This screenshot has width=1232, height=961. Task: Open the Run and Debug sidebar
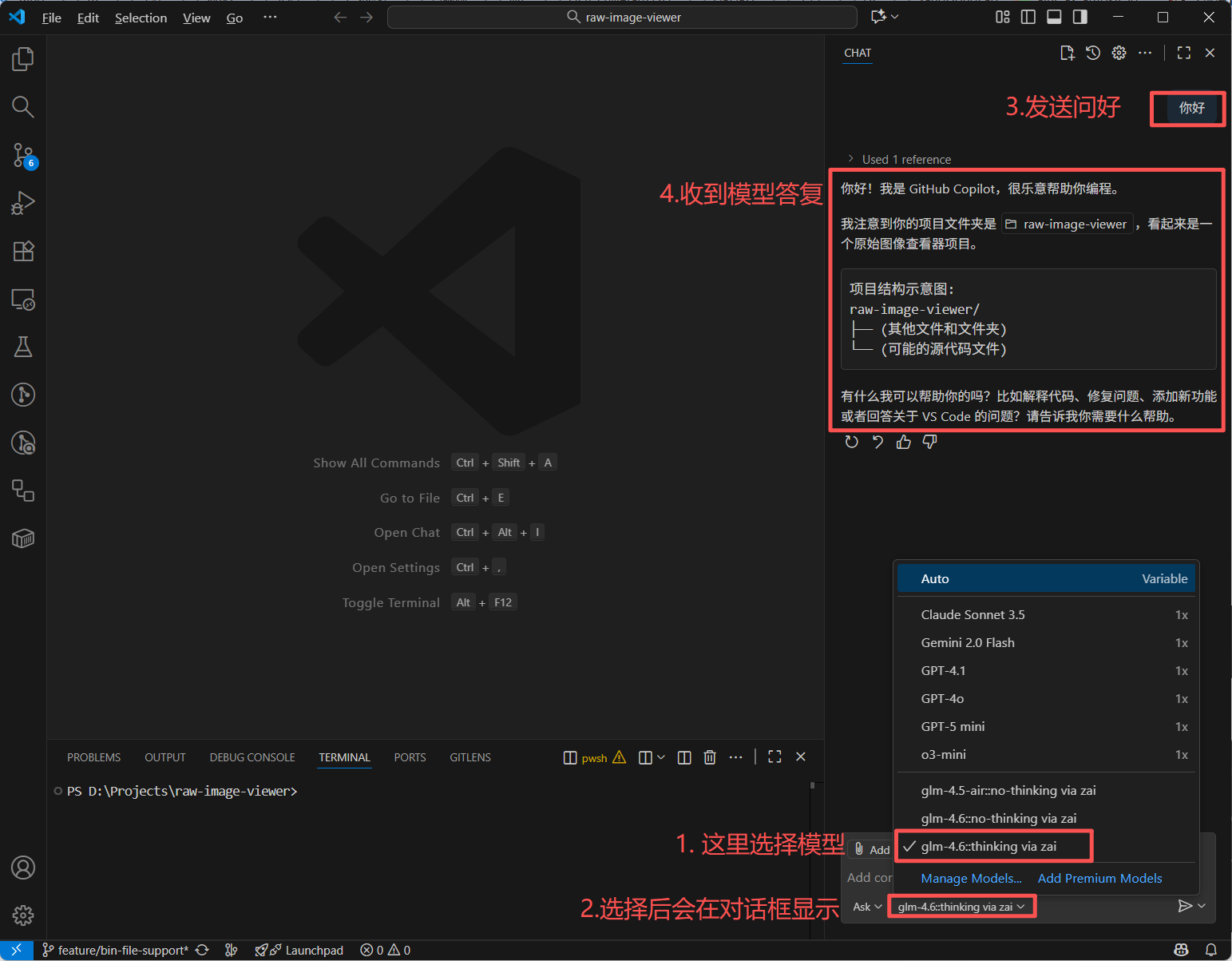[x=23, y=202]
